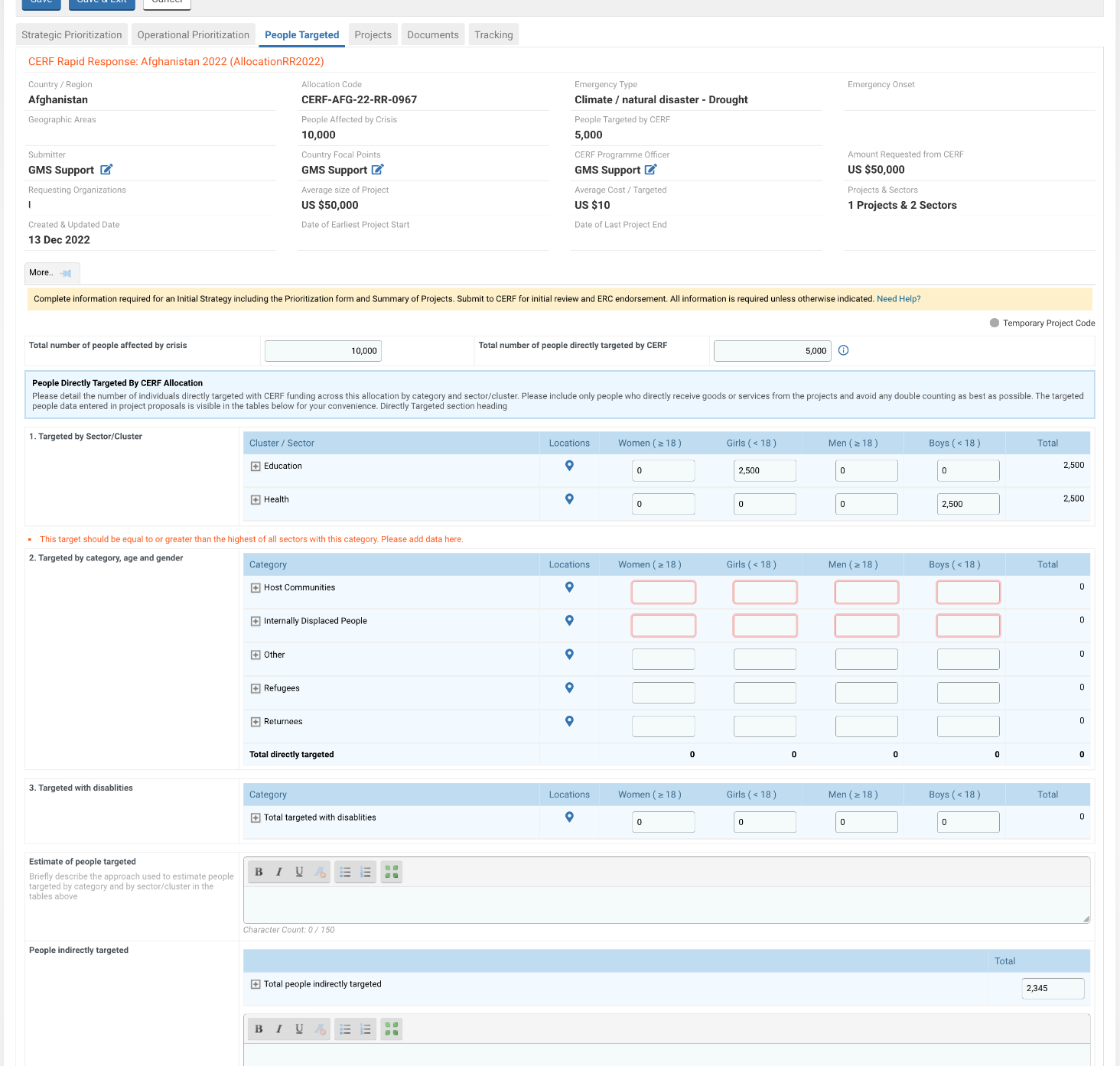The image size is (1120, 1066).
Task: Expand the Other category row
Action: coord(256,655)
